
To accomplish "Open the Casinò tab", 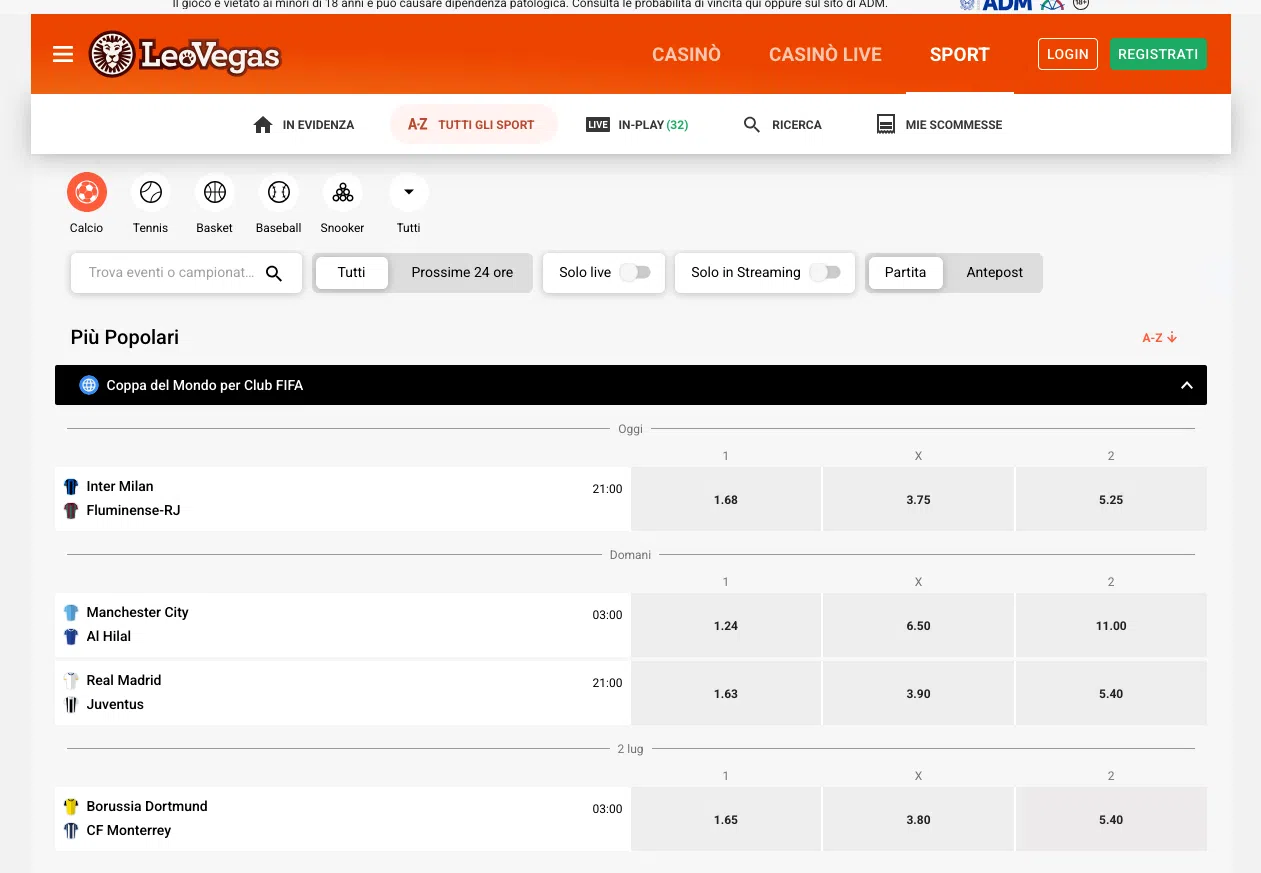I will 687,55.
